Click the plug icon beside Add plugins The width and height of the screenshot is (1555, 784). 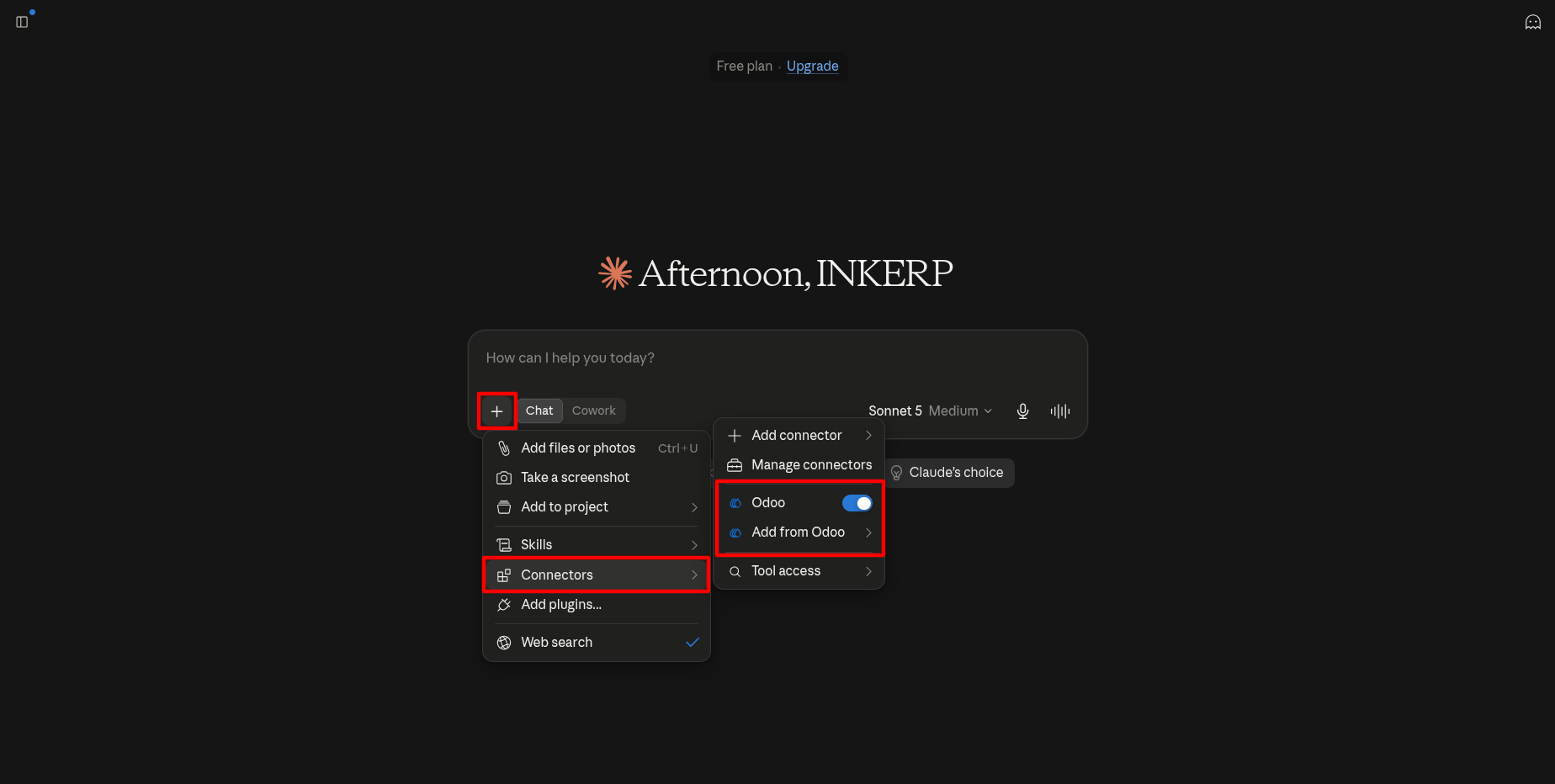(504, 605)
